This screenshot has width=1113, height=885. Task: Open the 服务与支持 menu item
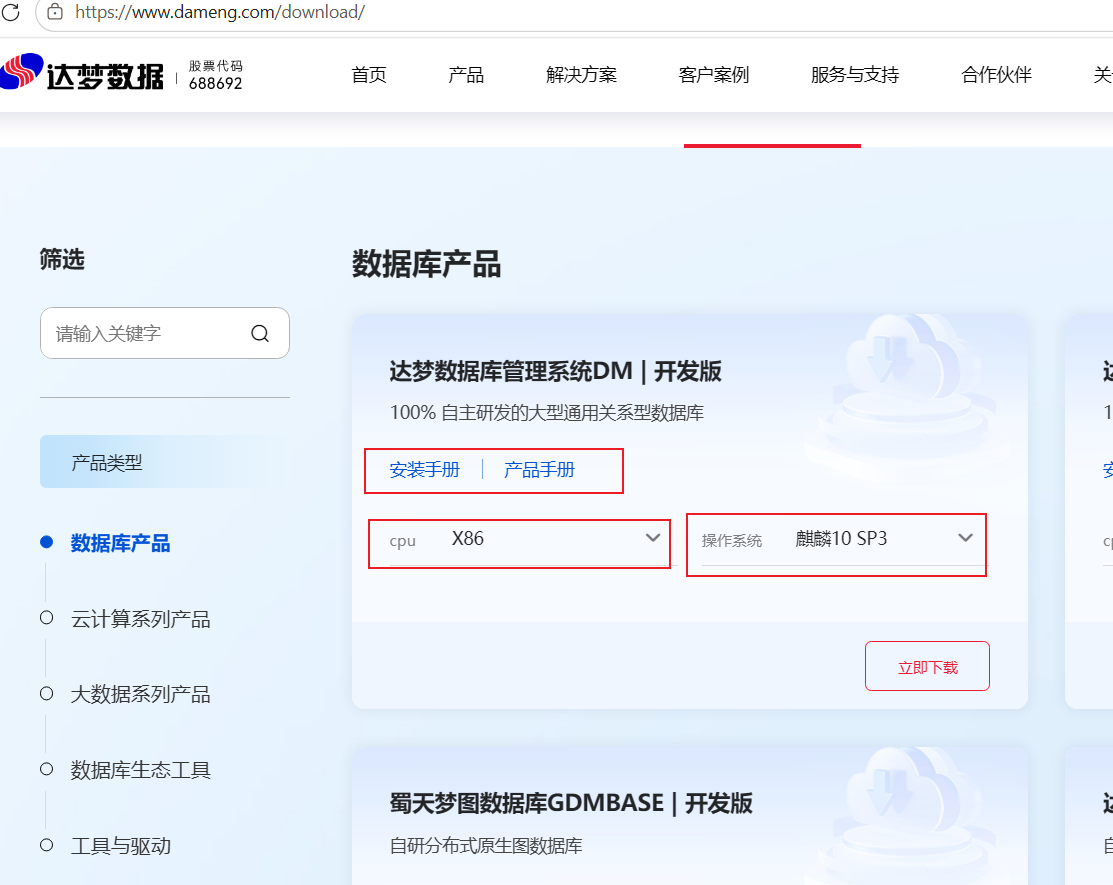click(855, 75)
